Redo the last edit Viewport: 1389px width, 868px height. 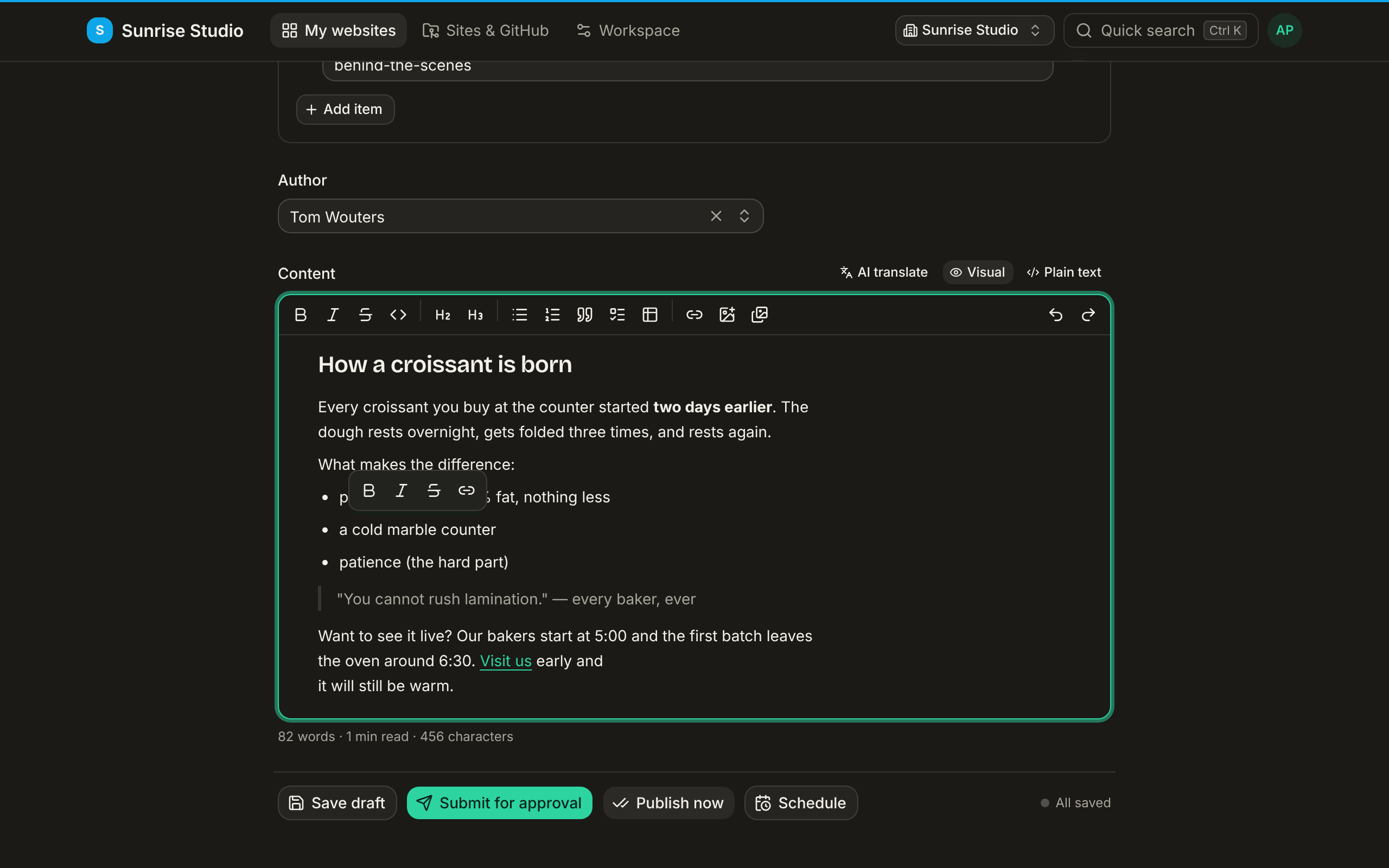click(x=1088, y=315)
